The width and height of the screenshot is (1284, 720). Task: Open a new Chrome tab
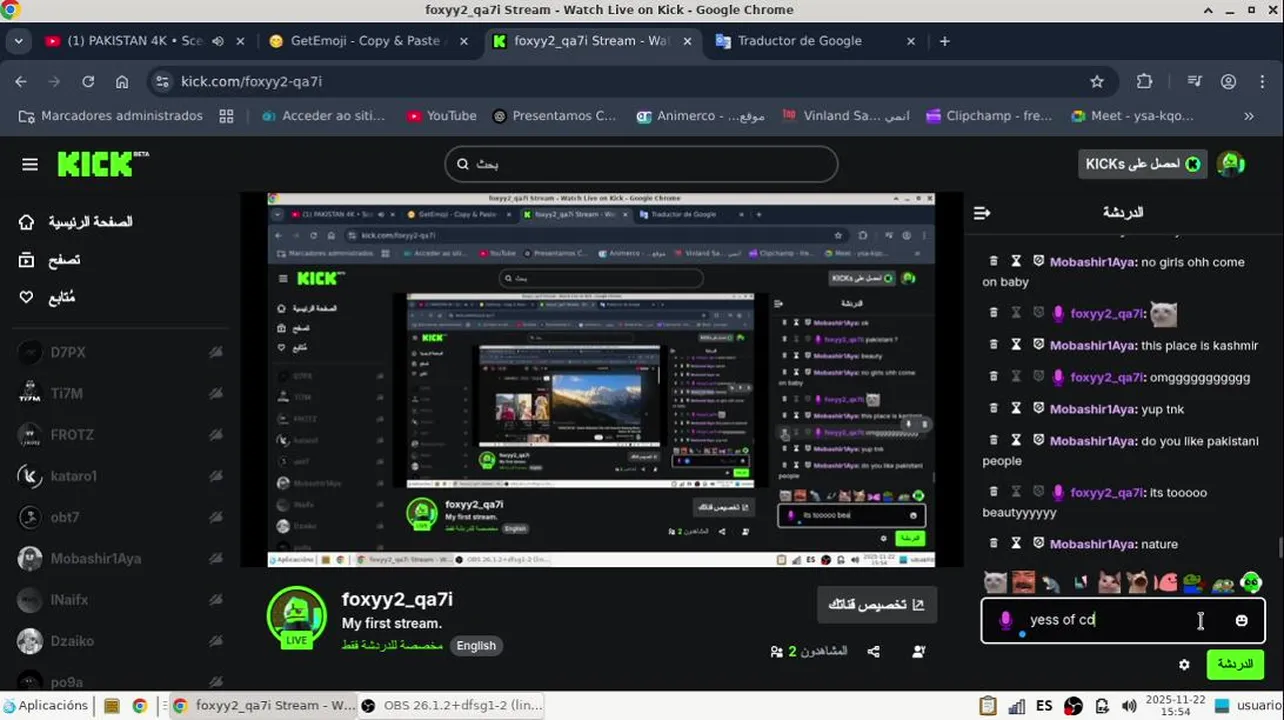[944, 41]
